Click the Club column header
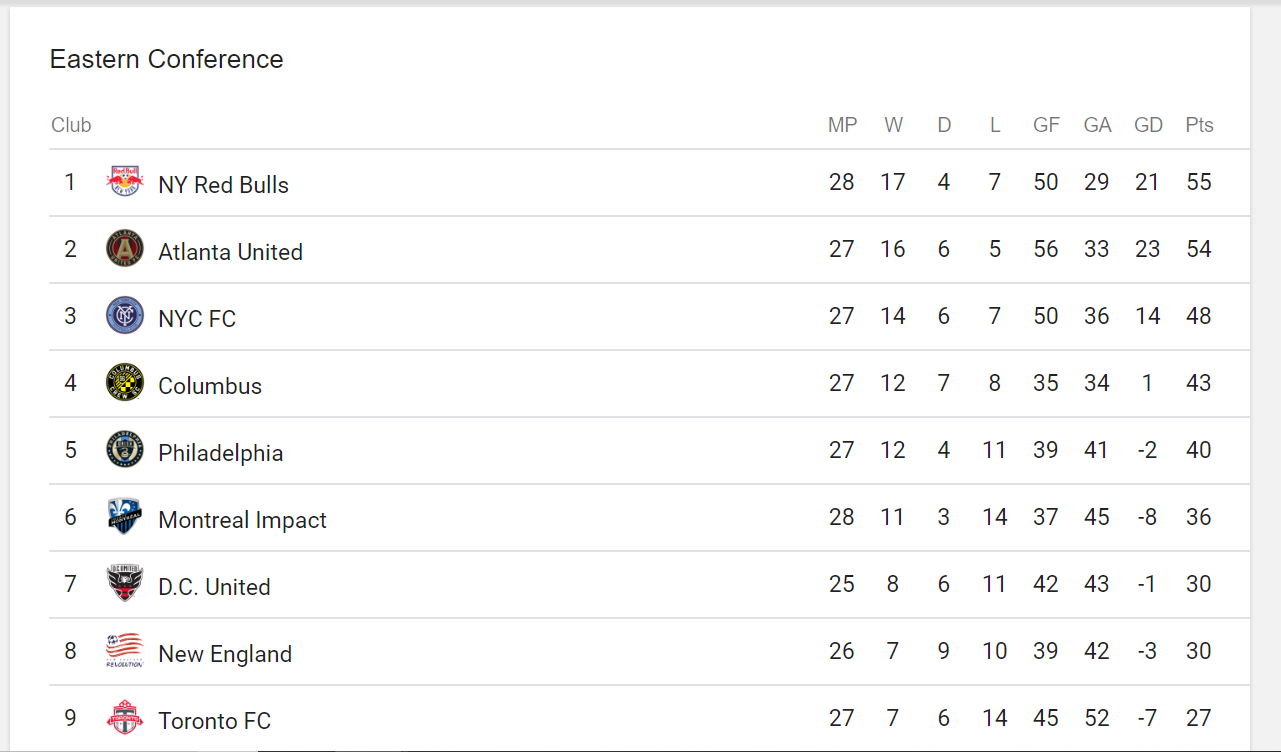The width and height of the screenshot is (1281, 752). (x=71, y=125)
